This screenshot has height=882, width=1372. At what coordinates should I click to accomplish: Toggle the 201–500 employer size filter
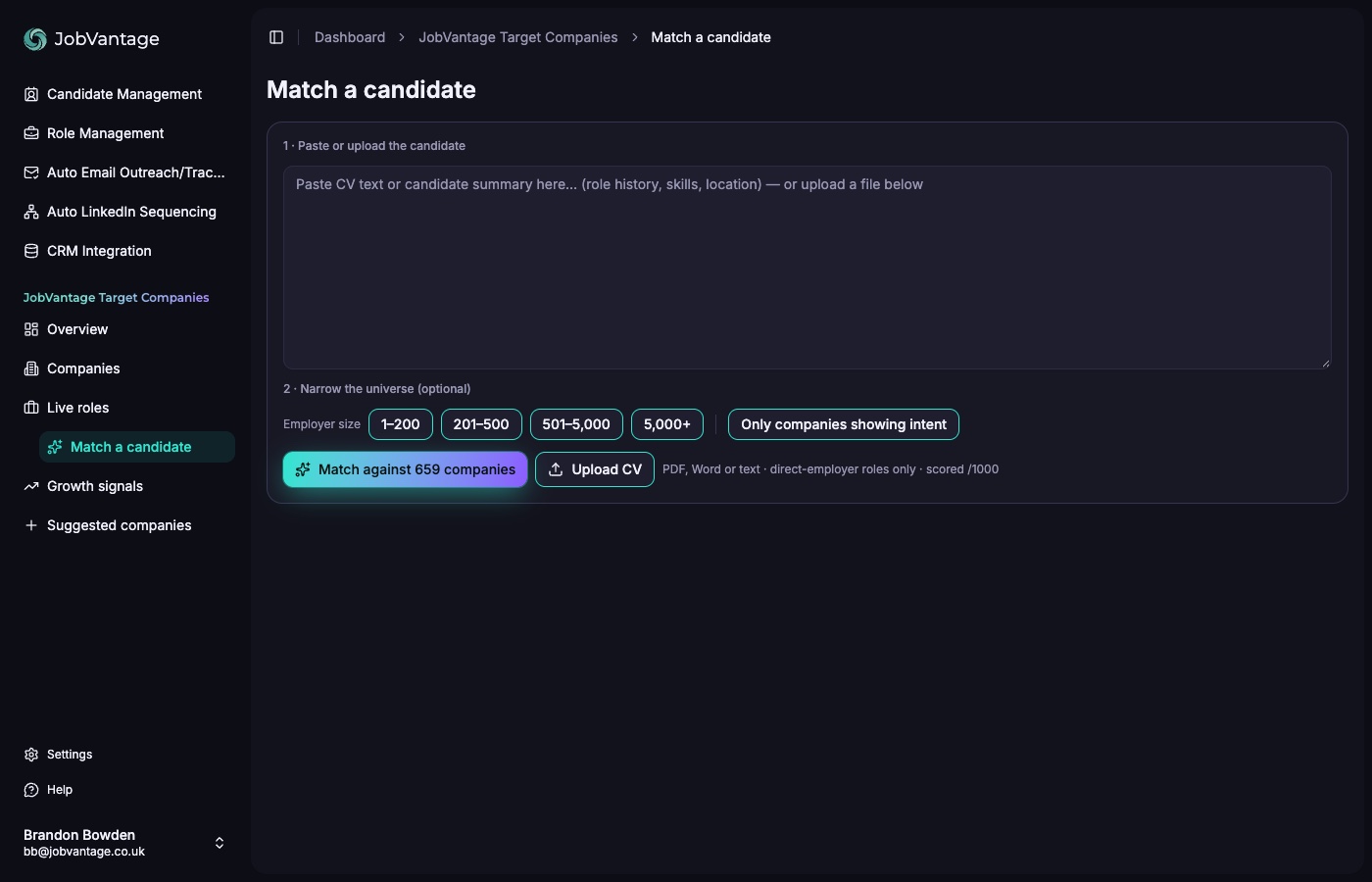coord(481,424)
